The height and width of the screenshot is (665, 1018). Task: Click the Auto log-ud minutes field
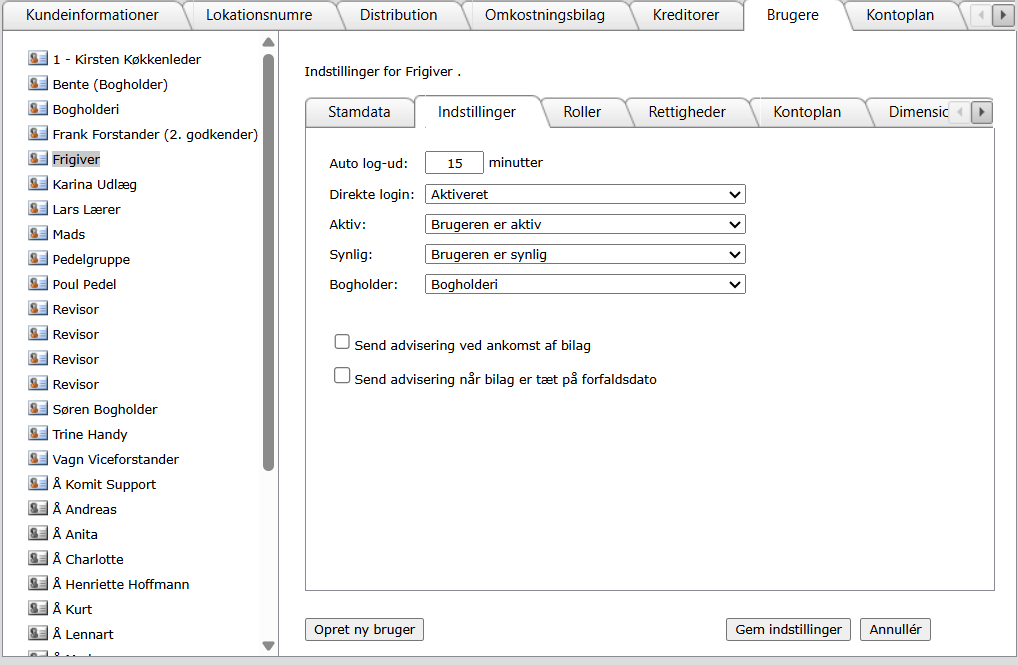pos(454,162)
